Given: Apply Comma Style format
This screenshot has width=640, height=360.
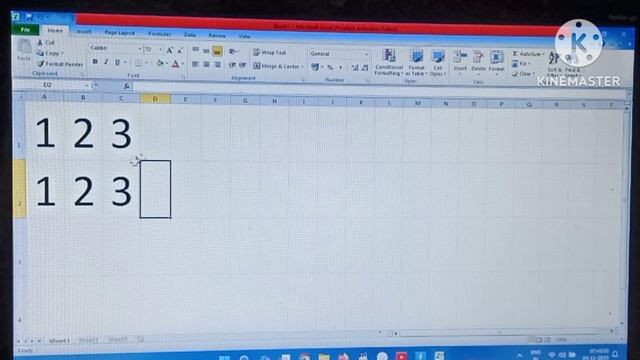Looking at the screenshot, I should click(x=341, y=68).
